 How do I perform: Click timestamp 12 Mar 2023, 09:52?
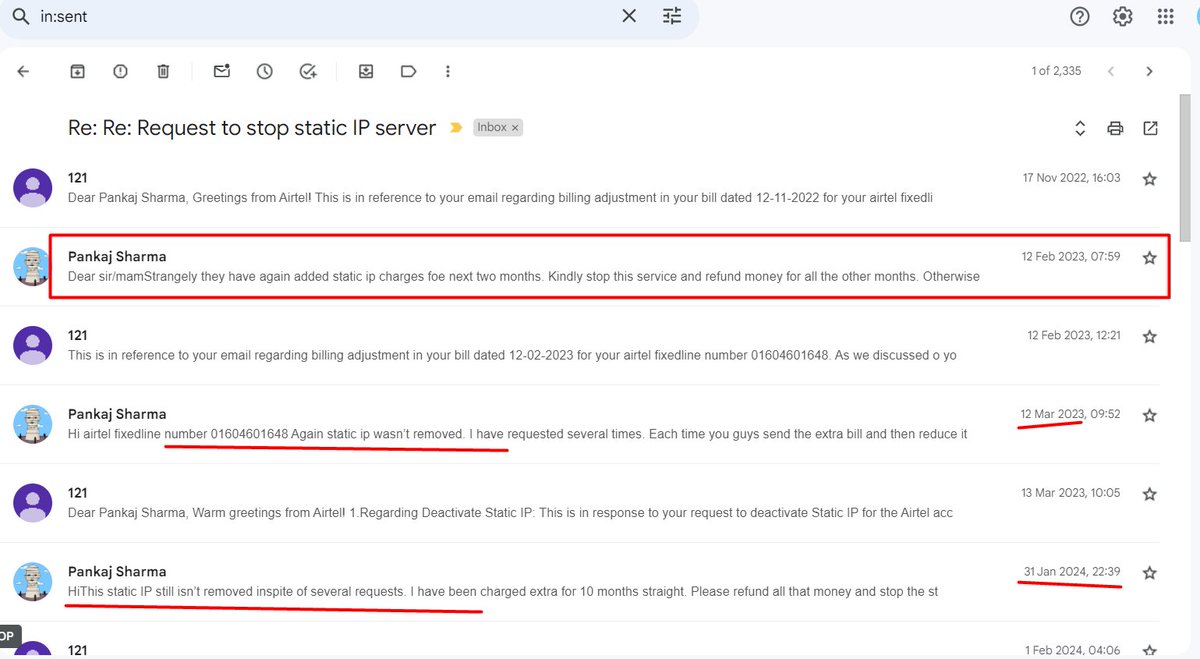click(1070, 414)
